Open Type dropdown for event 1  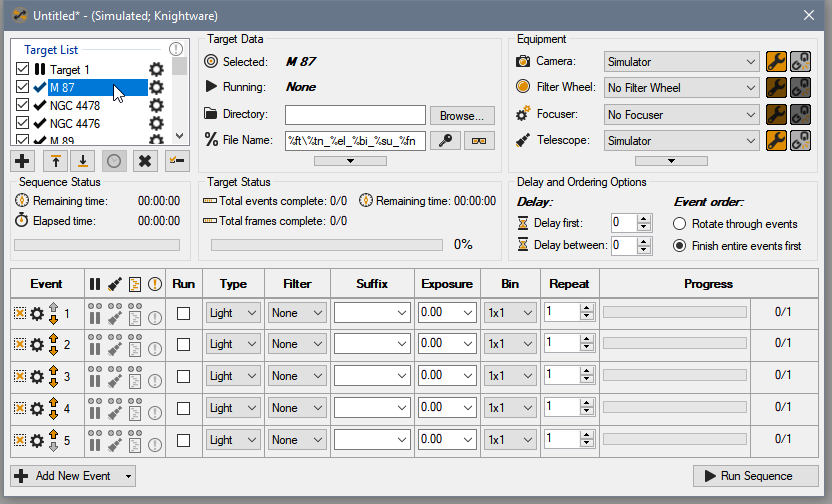pyautogui.click(x=233, y=313)
